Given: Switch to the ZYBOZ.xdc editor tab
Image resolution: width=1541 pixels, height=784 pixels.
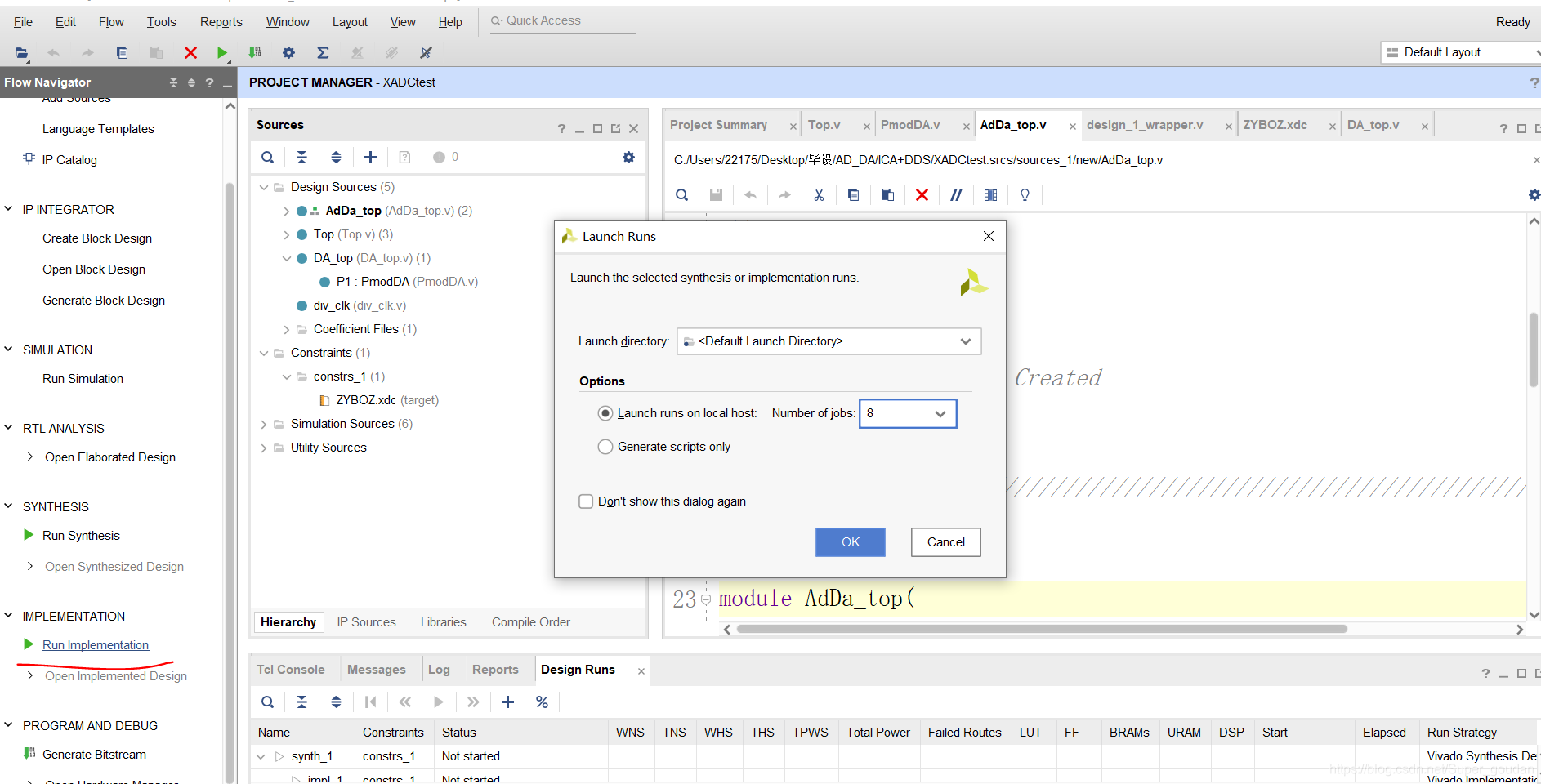Looking at the screenshot, I should pos(1275,125).
